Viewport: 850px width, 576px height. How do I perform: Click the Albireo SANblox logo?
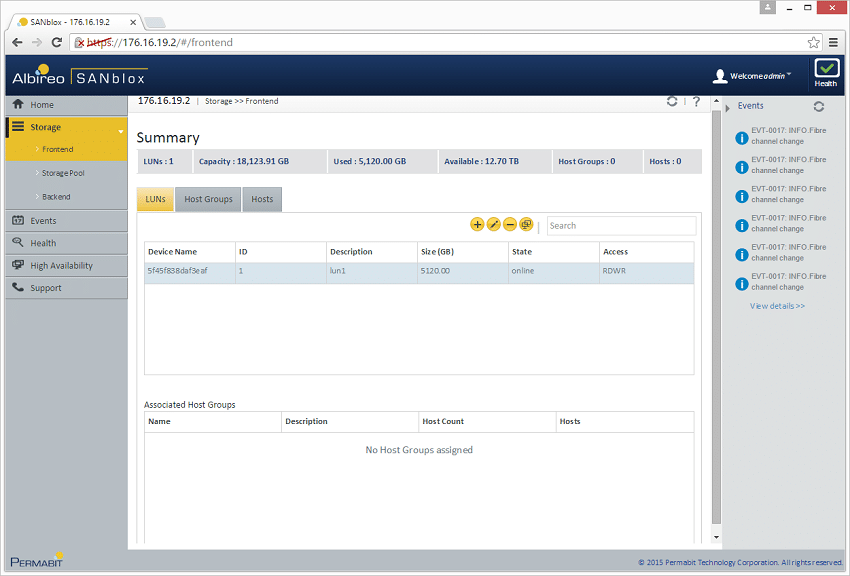79,76
